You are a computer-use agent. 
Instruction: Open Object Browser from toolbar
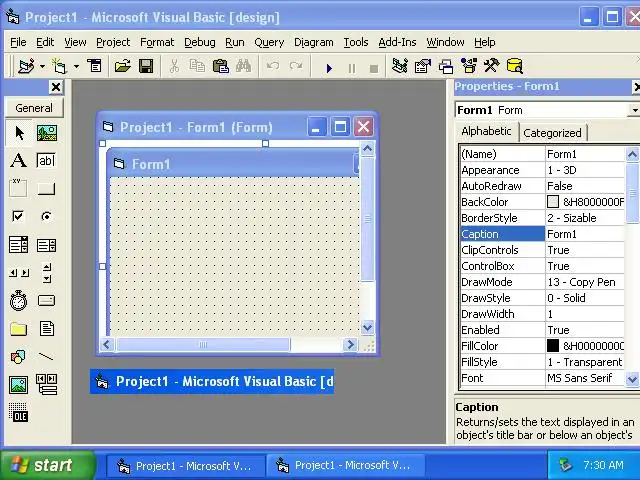click(469, 66)
